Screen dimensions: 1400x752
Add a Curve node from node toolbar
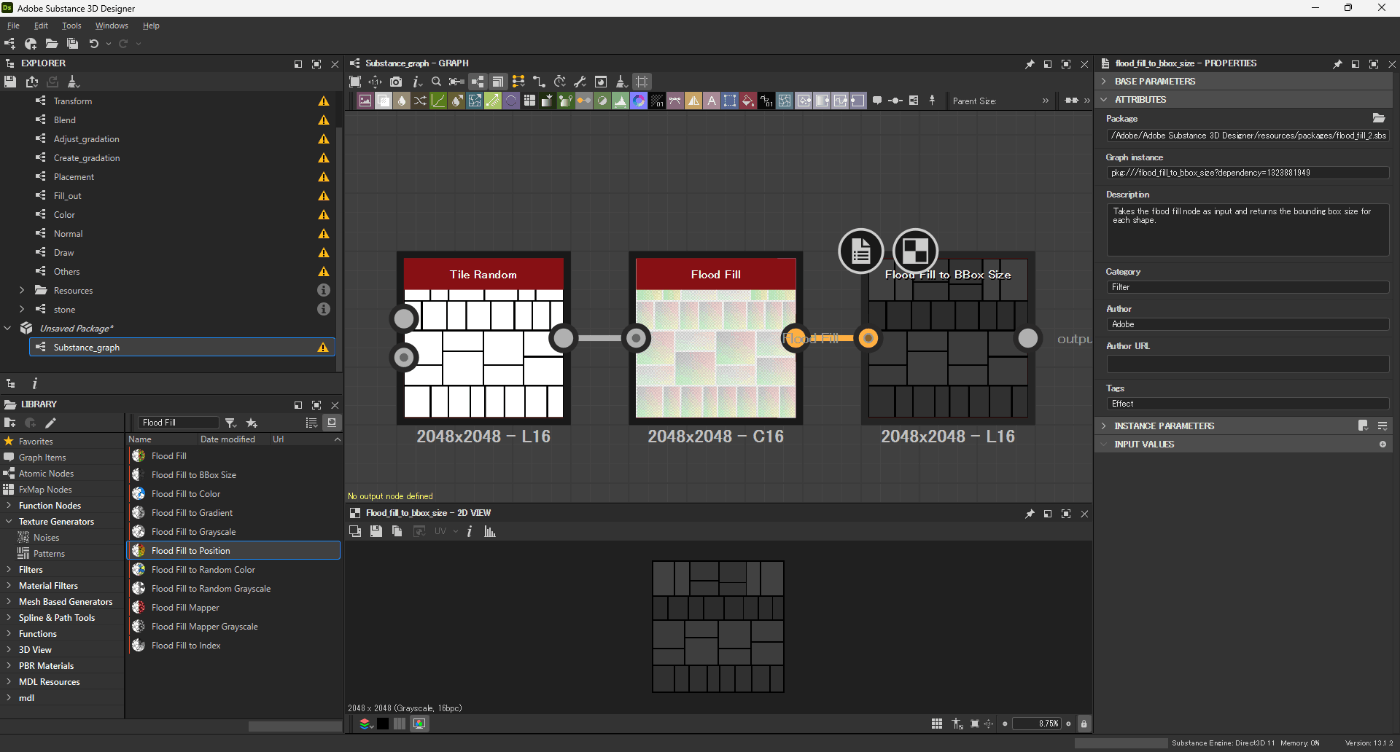point(439,101)
